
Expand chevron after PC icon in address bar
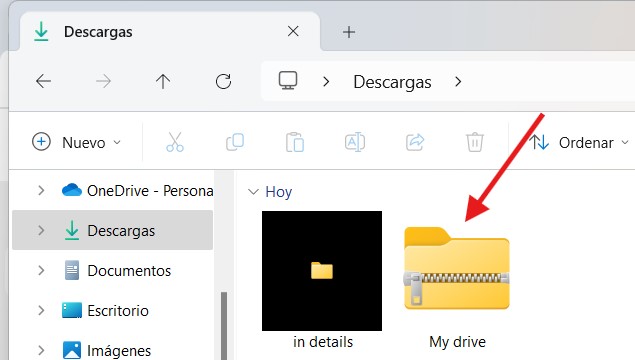[x=326, y=82]
